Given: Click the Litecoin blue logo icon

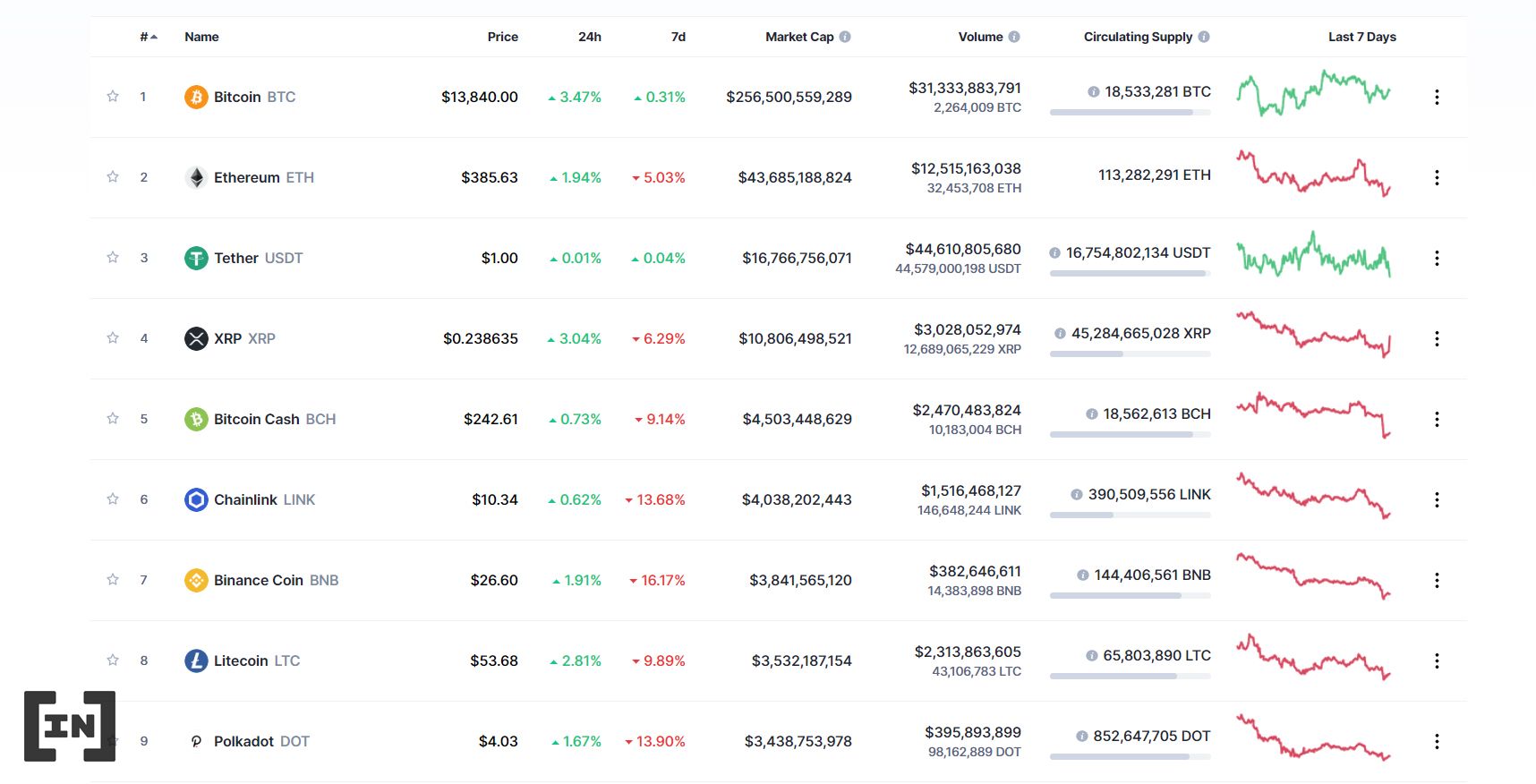Looking at the screenshot, I should pyautogui.click(x=196, y=660).
